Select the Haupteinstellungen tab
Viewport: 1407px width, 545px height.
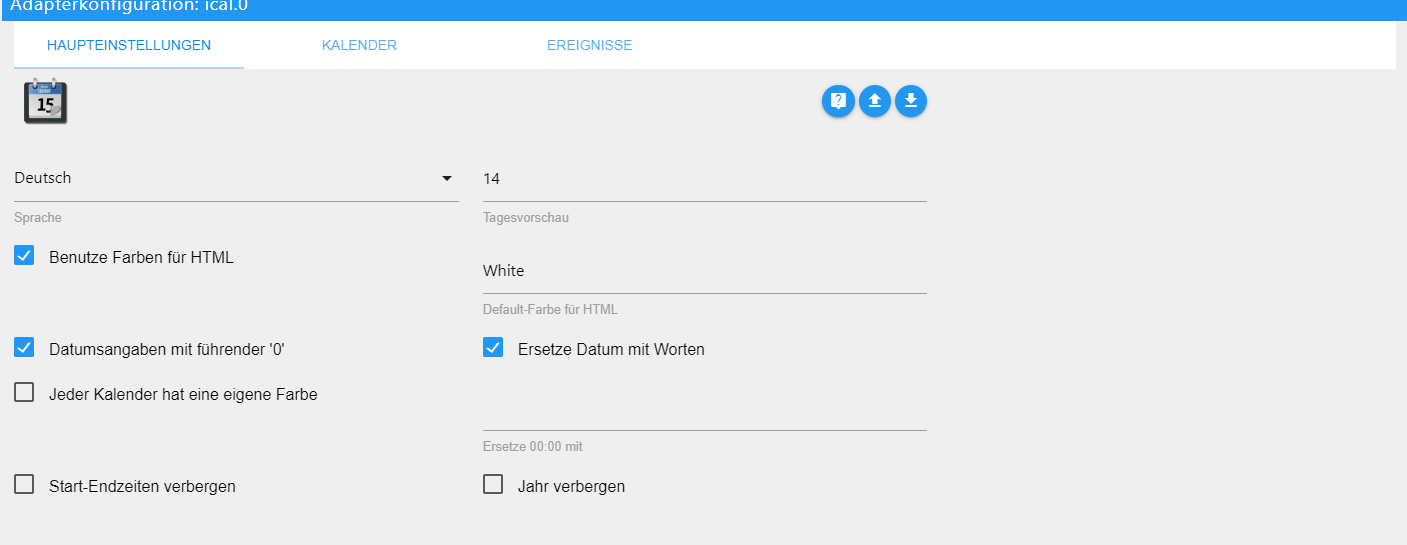(129, 45)
